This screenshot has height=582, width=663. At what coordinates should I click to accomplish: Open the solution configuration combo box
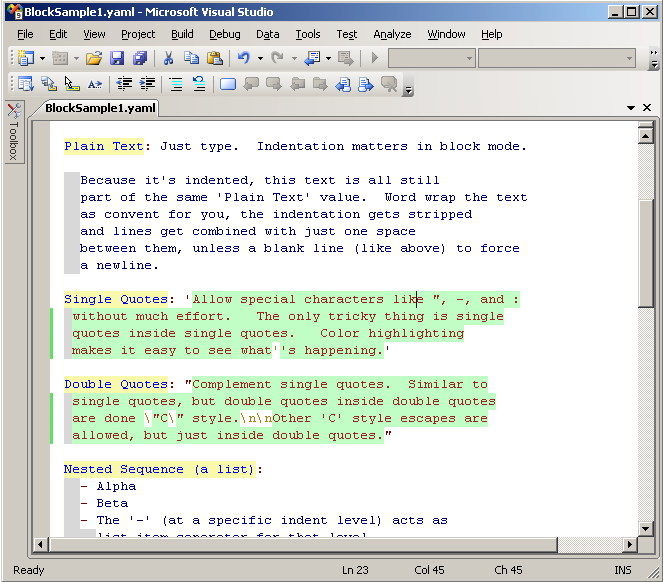[x=432, y=58]
